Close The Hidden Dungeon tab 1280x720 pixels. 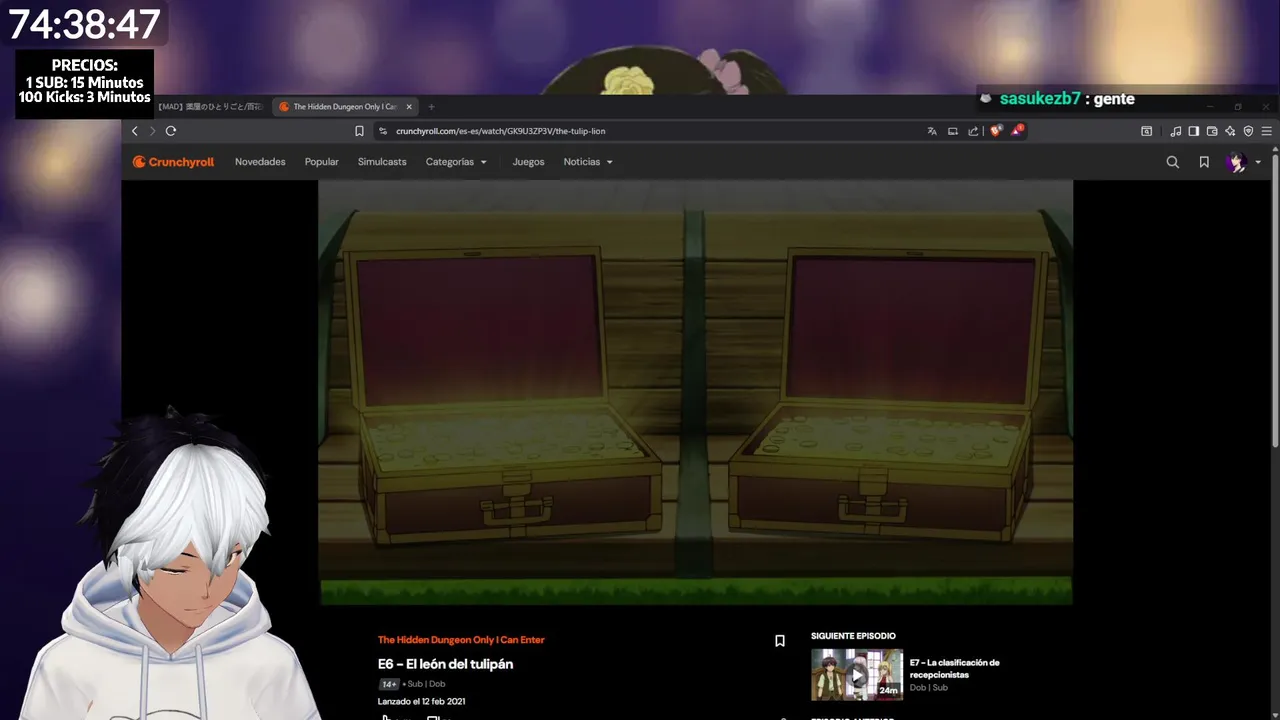(409, 107)
